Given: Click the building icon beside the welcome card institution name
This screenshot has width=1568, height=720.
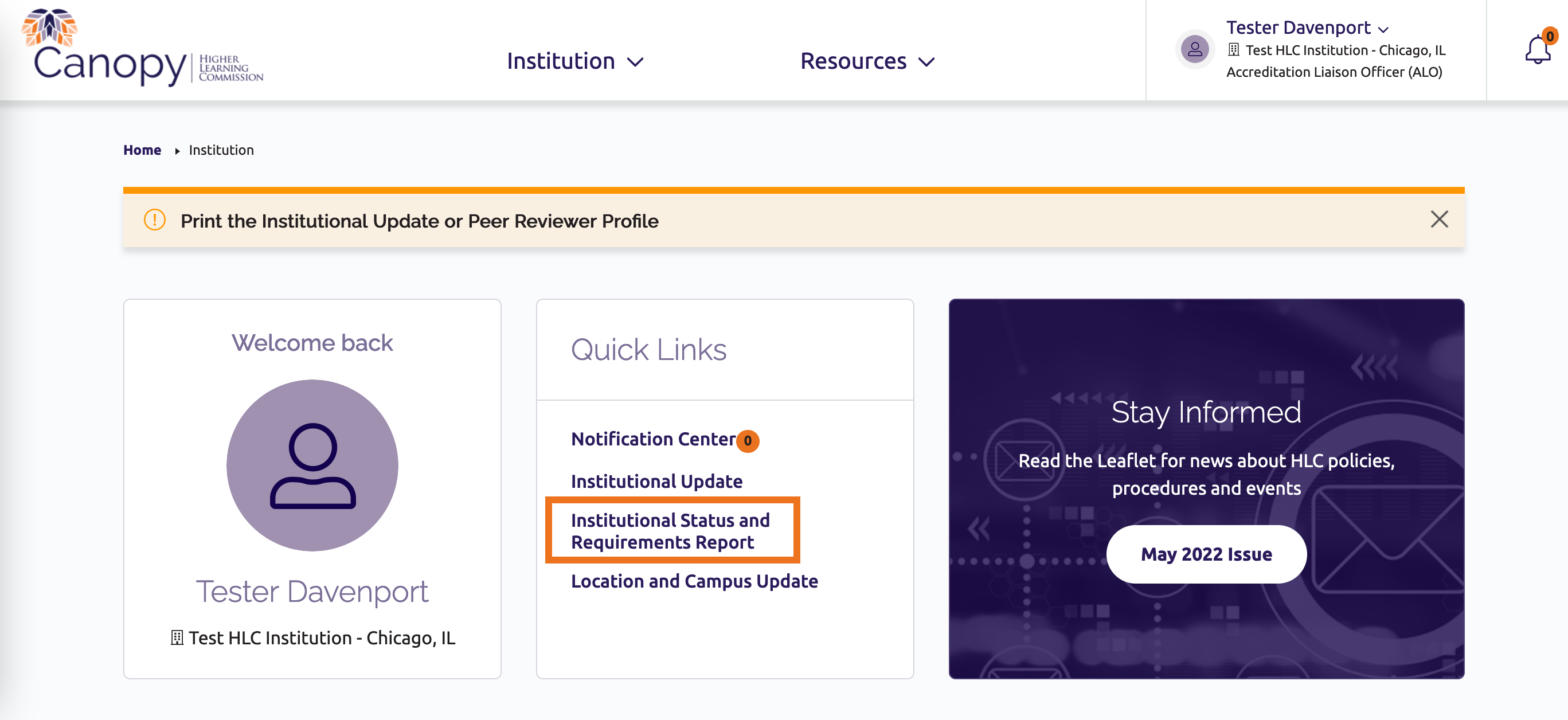Looking at the screenshot, I should coord(177,638).
